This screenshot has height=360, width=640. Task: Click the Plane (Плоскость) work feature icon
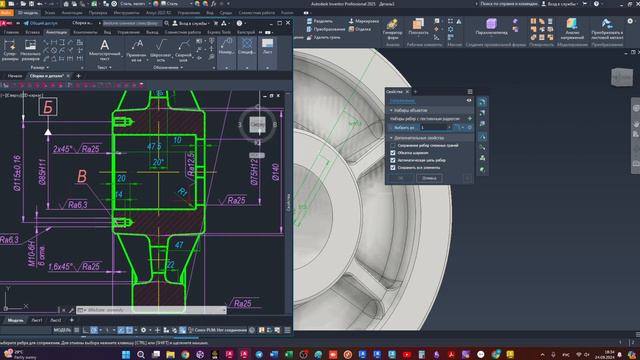coord(418,27)
